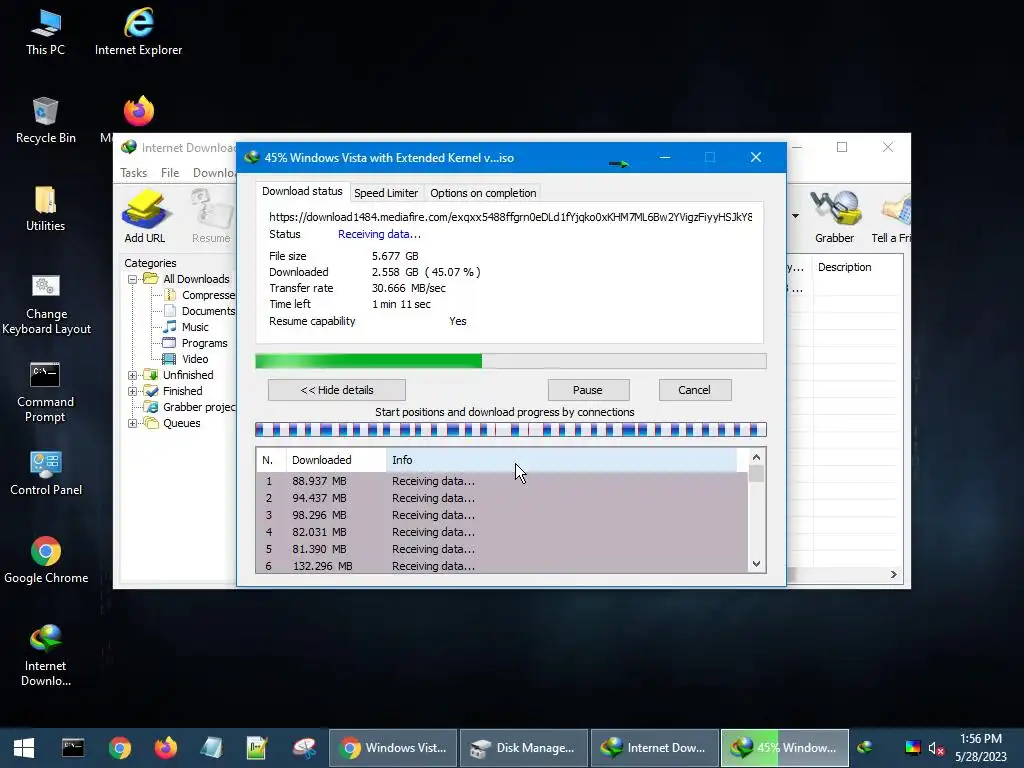Select the Programs category

tap(196, 344)
